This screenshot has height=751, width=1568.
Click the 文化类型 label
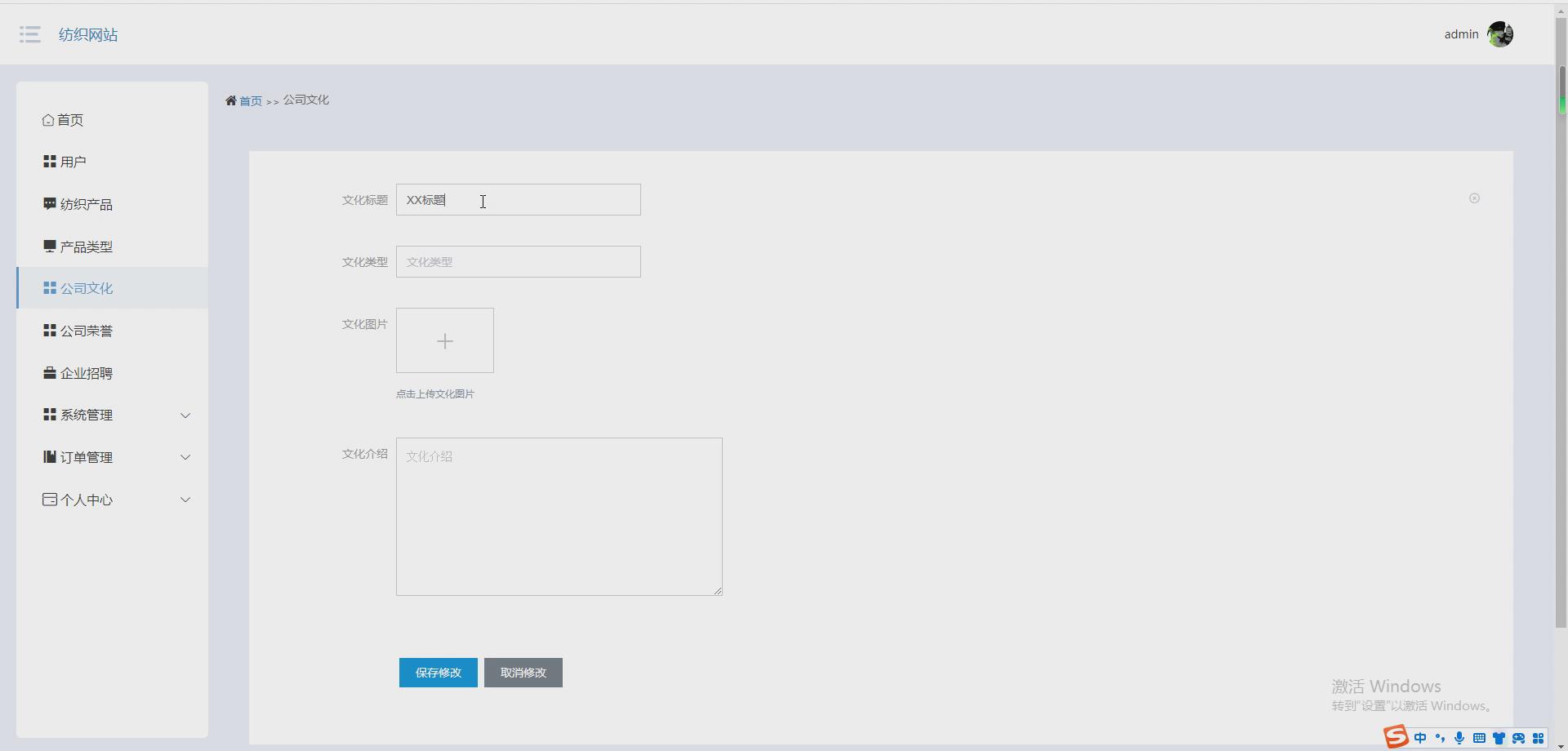click(x=365, y=262)
